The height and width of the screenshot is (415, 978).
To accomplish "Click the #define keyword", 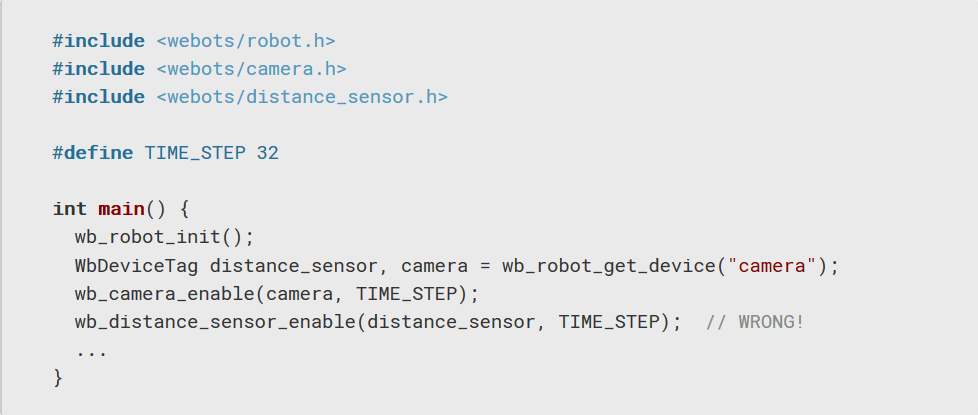I will pyautogui.click(x=92, y=153).
